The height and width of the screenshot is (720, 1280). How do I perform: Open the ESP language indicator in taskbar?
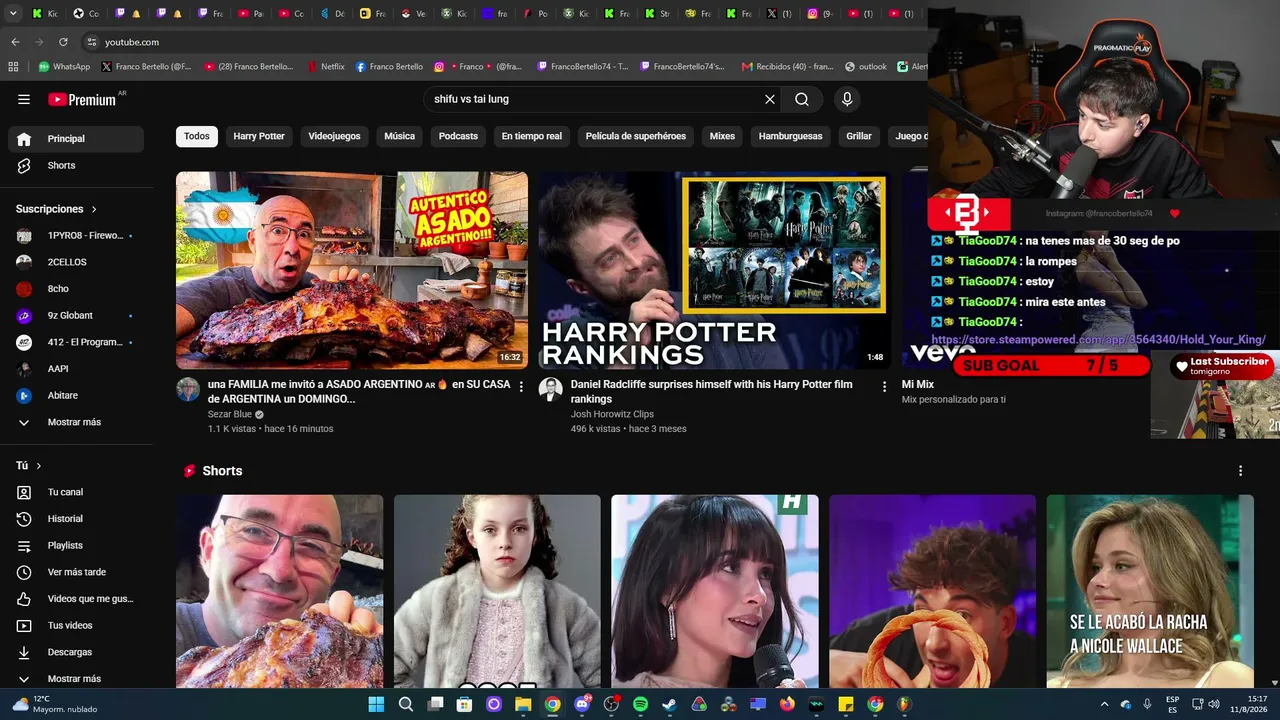tap(1172, 704)
